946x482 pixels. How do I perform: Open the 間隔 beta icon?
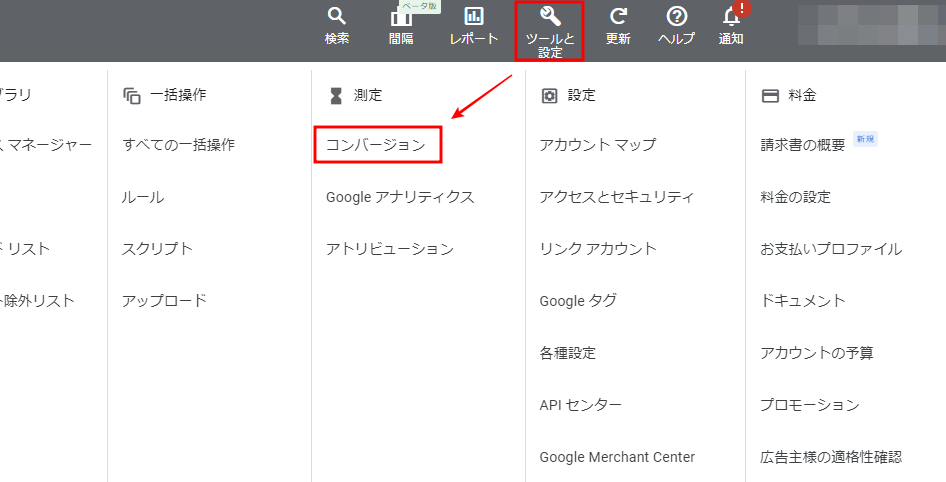tap(401, 18)
